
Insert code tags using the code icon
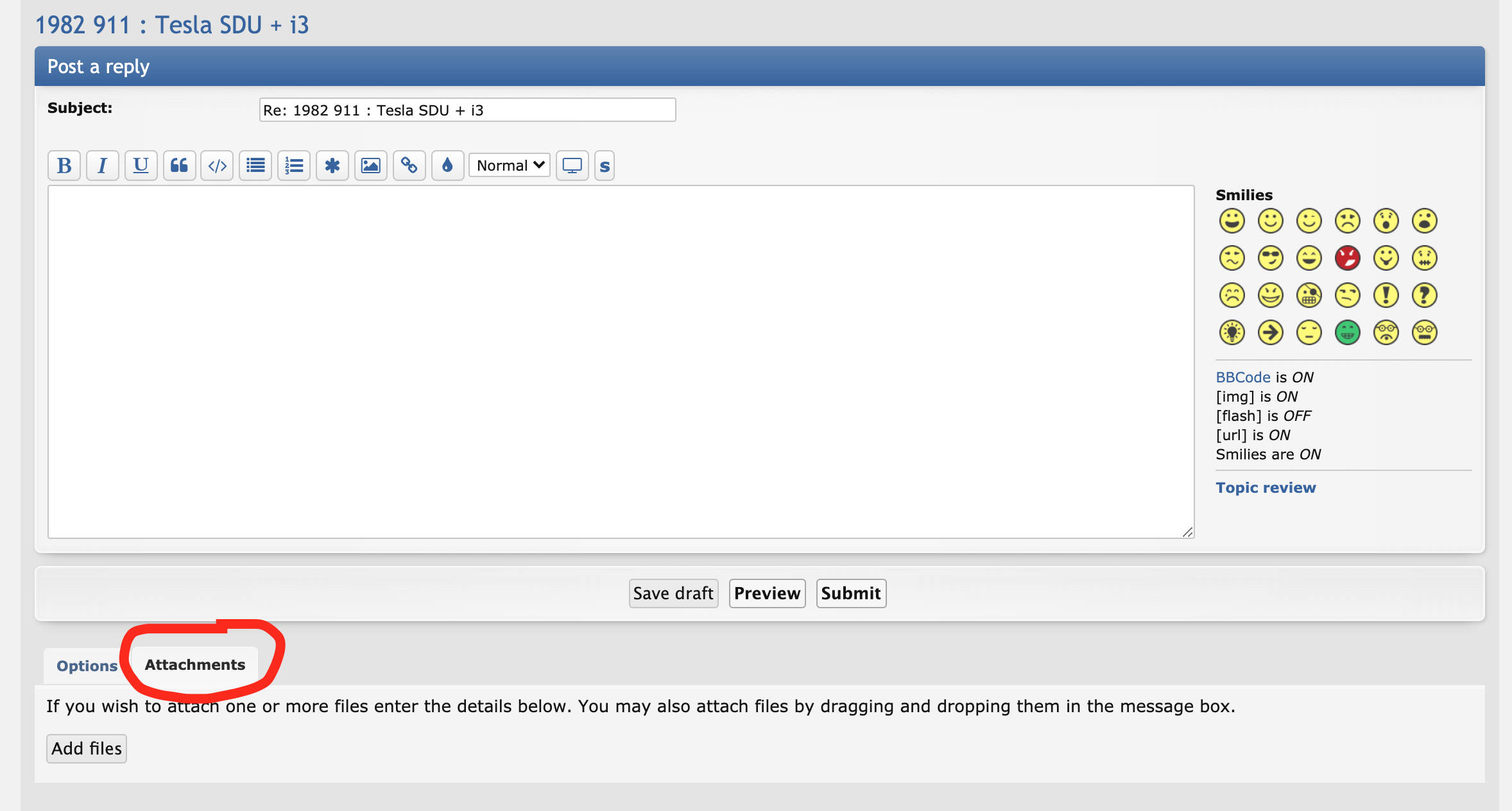(x=217, y=166)
